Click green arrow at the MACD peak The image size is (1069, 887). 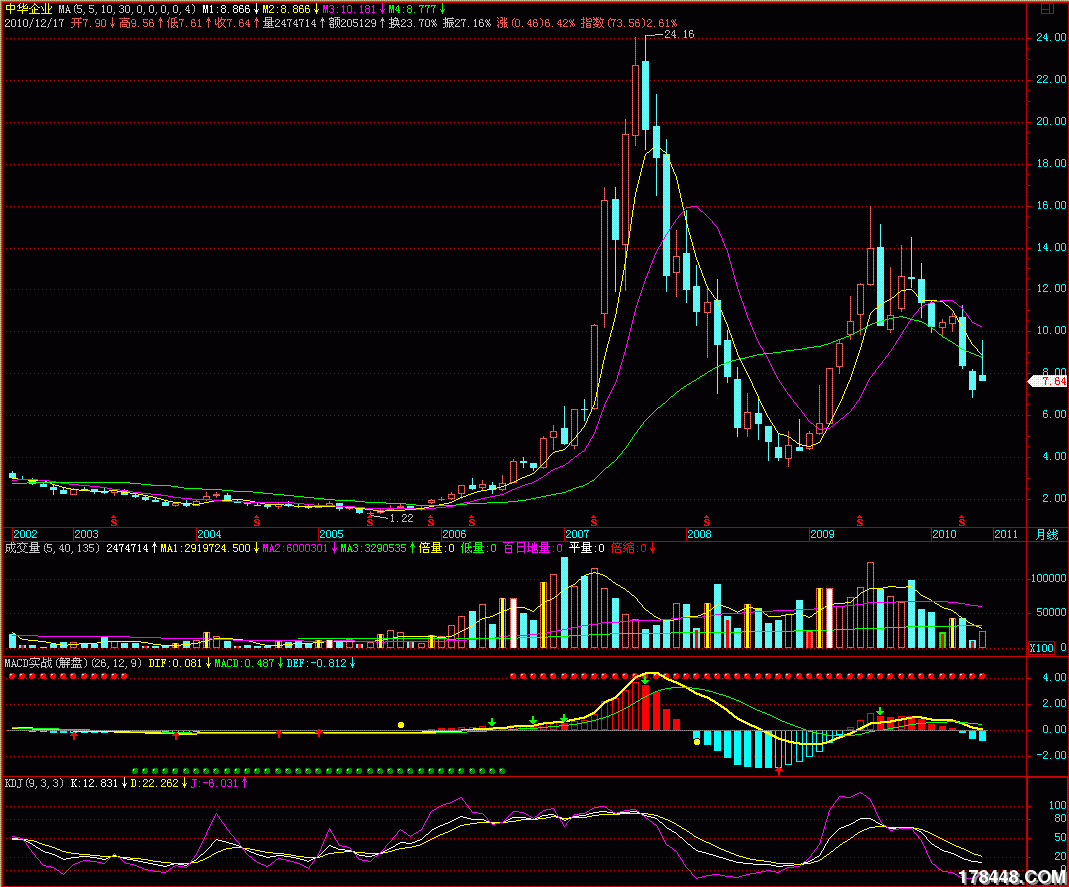645,679
